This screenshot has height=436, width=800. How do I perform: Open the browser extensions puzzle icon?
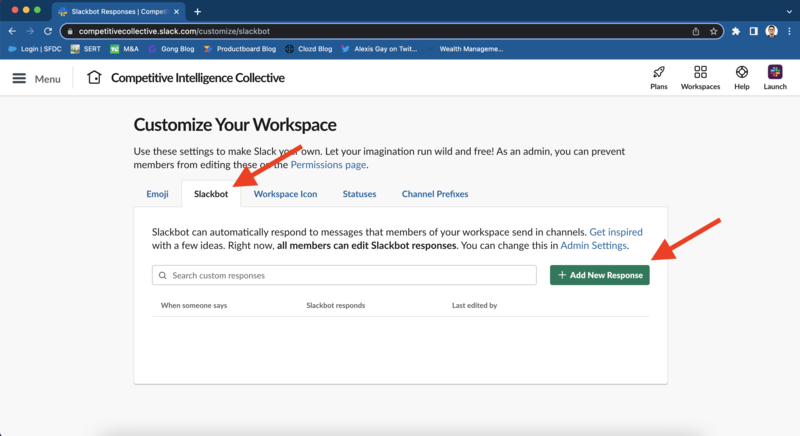click(736, 31)
